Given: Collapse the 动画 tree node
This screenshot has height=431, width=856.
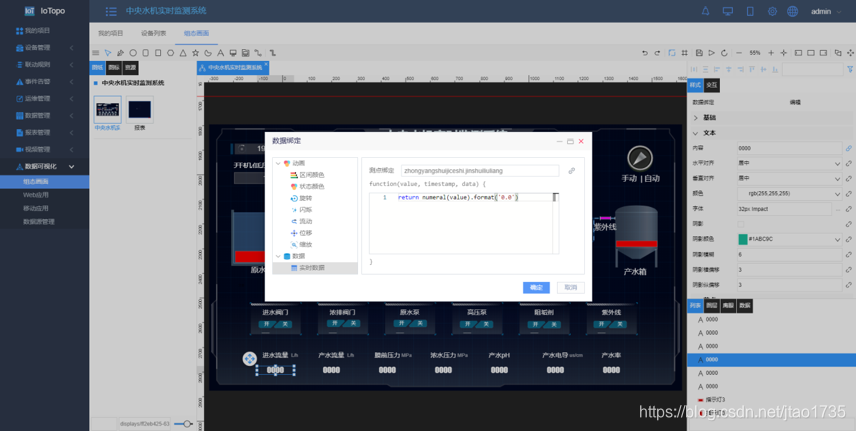Looking at the screenshot, I should click(278, 163).
